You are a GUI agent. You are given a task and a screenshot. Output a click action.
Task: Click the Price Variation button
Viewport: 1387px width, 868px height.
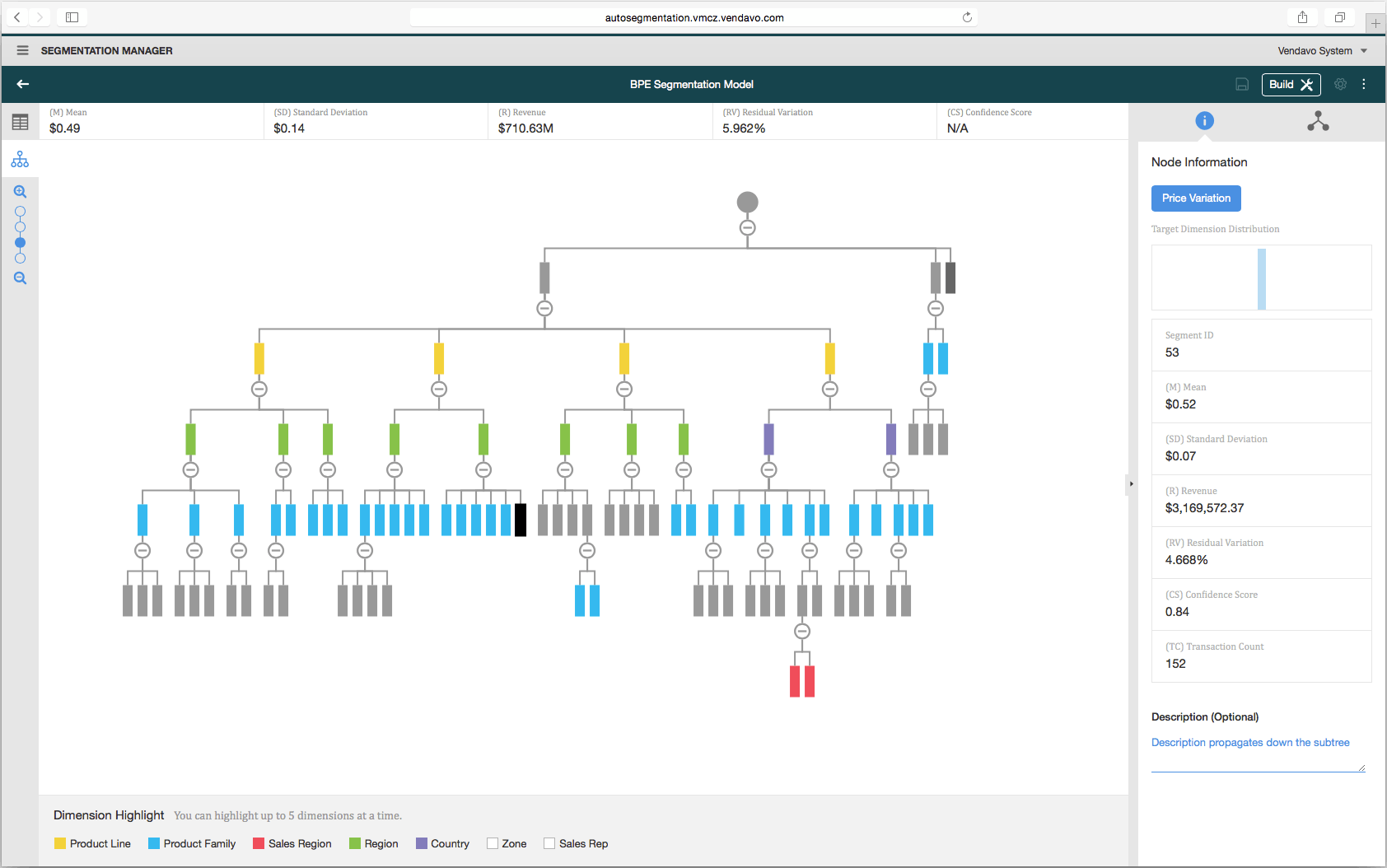1196,198
